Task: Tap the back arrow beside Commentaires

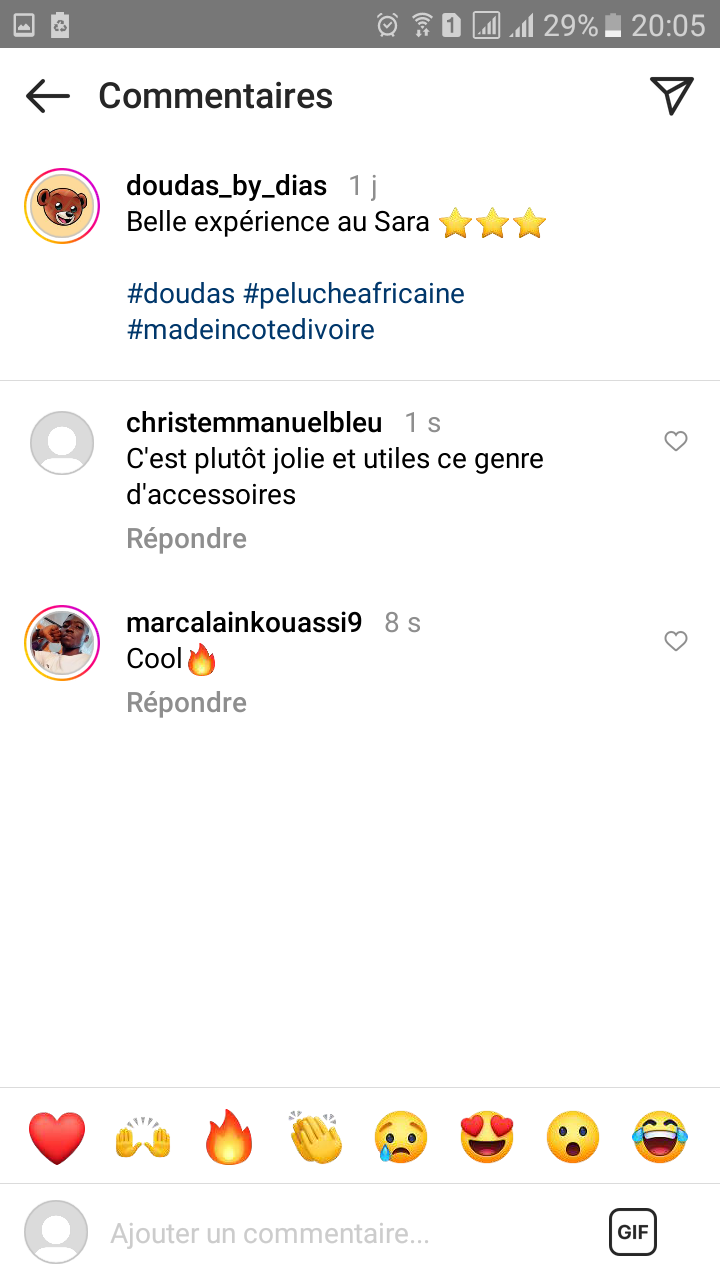Action: click(48, 96)
